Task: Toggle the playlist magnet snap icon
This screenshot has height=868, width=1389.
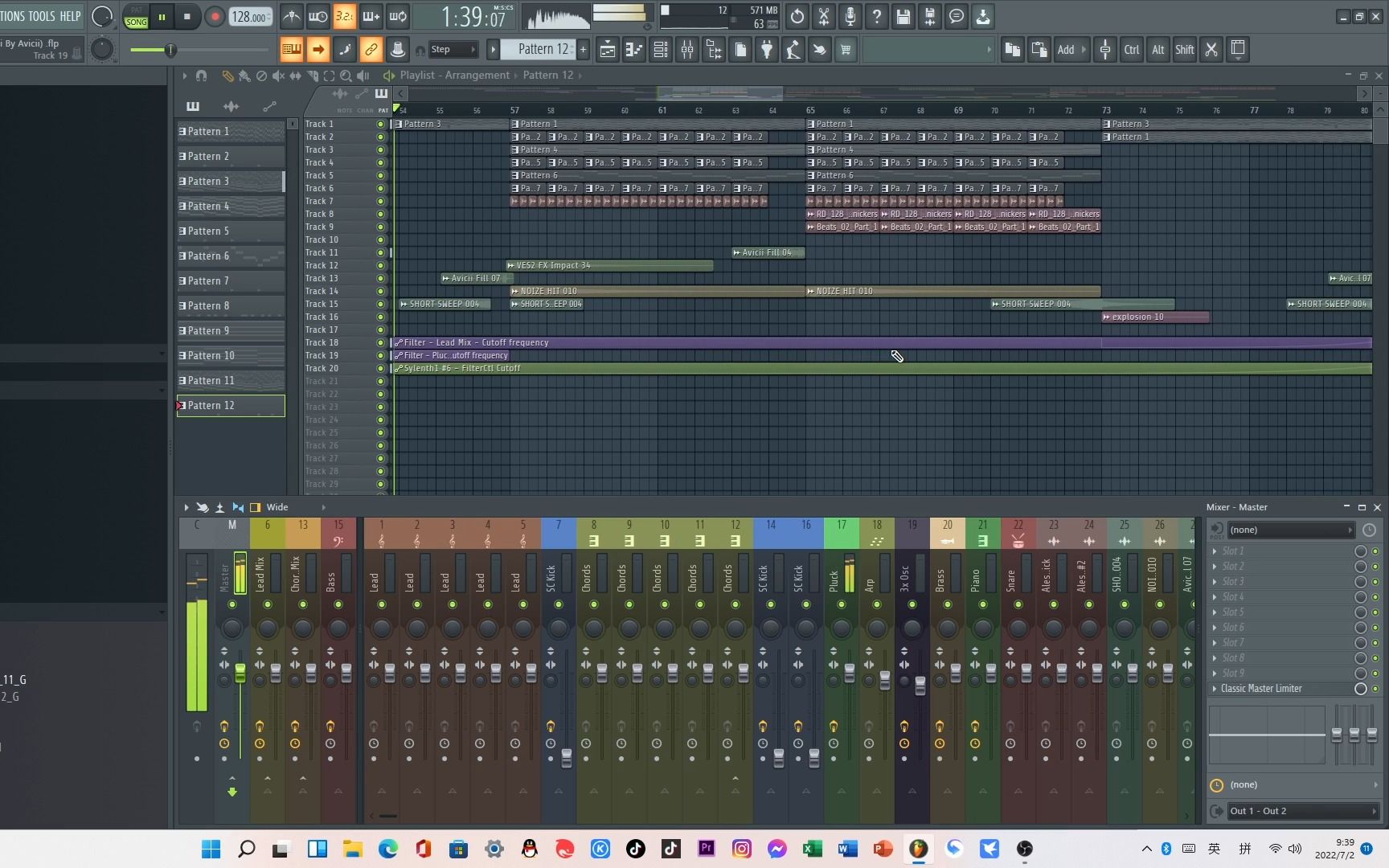Action: (x=201, y=76)
